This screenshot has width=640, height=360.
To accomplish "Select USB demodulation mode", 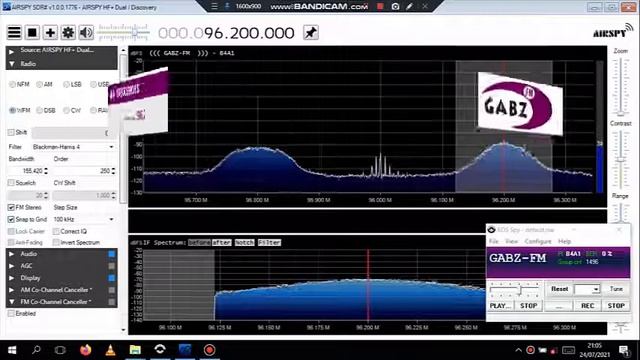I will 94,84.
